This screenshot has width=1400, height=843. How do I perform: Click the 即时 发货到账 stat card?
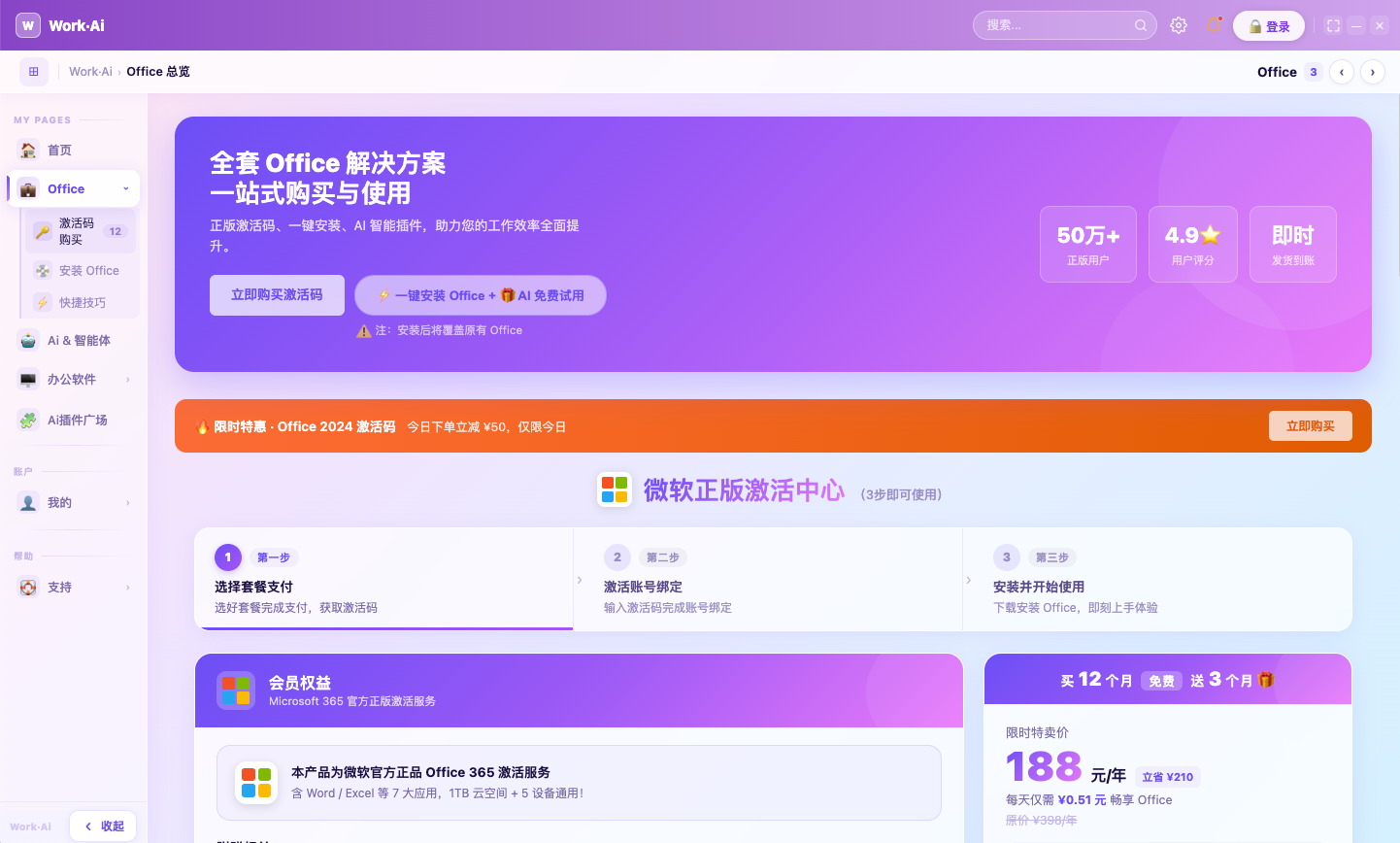point(1293,245)
